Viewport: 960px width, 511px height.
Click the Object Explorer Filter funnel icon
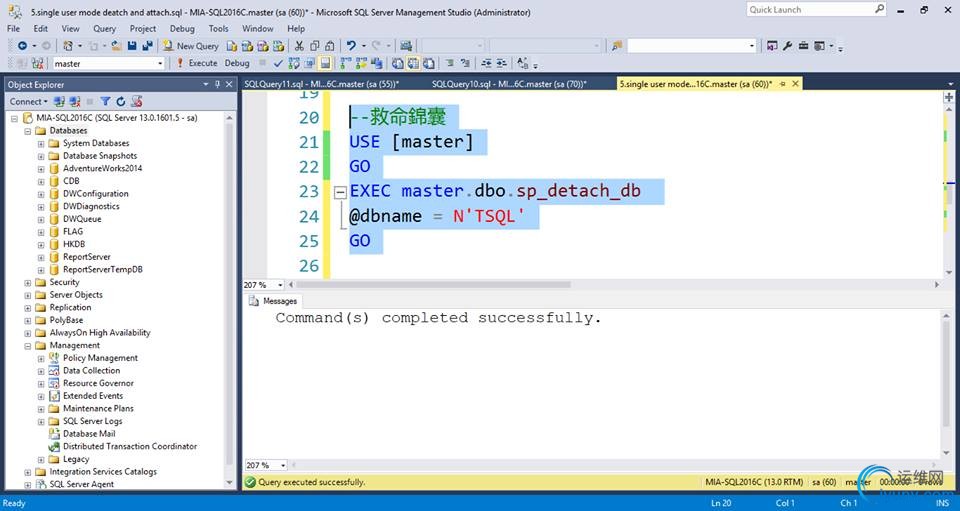pos(105,102)
